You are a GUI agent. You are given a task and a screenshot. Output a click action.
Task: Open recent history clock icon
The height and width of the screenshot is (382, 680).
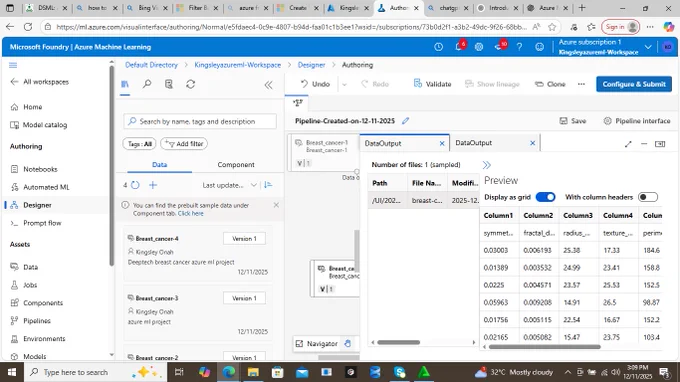click(438, 47)
